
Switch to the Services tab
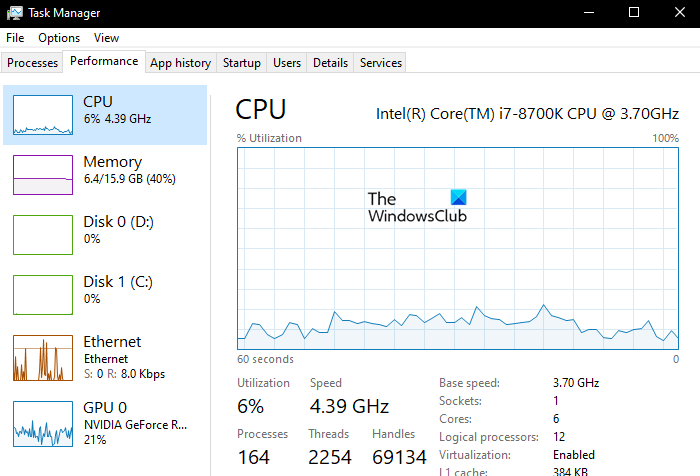point(381,63)
